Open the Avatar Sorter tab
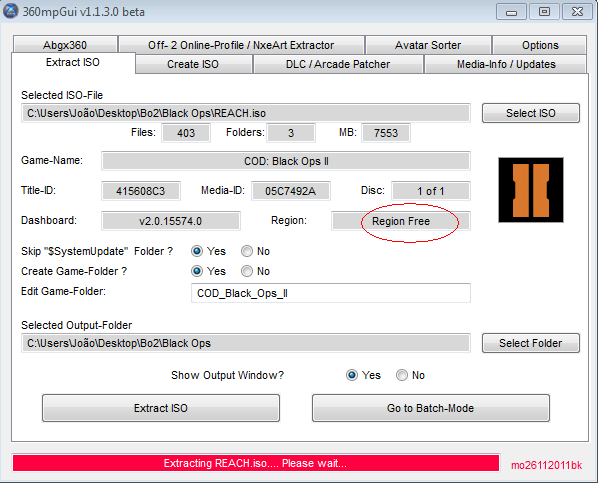The width and height of the screenshot is (598, 483). (x=428, y=45)
